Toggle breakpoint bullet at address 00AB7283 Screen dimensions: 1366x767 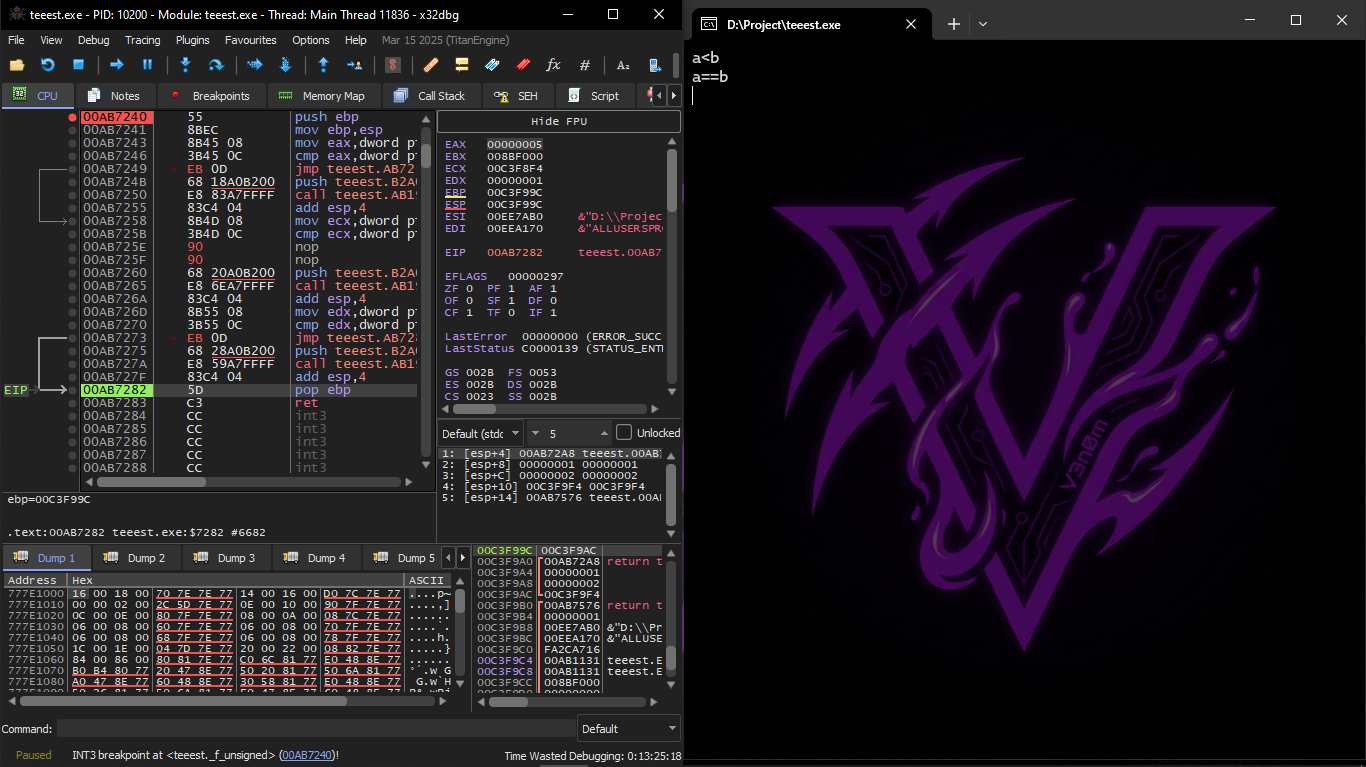click(72, 403)
